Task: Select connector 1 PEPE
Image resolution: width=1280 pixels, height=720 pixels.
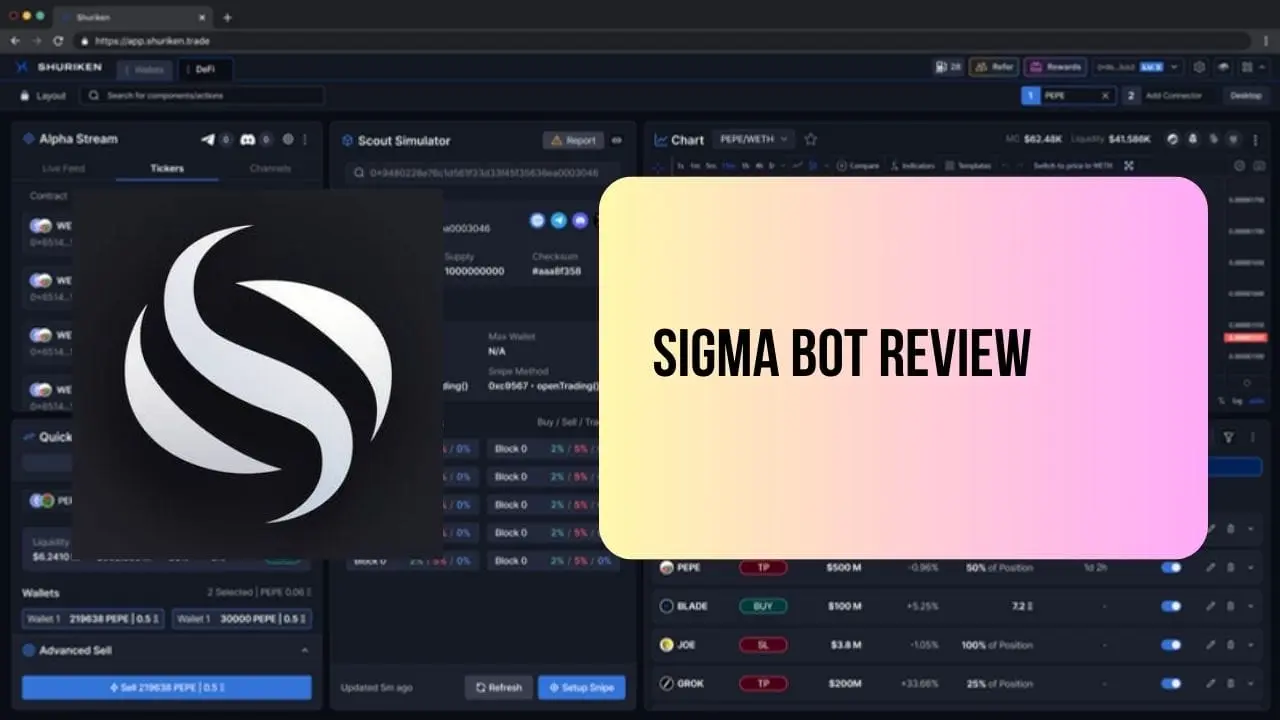Action: 1068,96
